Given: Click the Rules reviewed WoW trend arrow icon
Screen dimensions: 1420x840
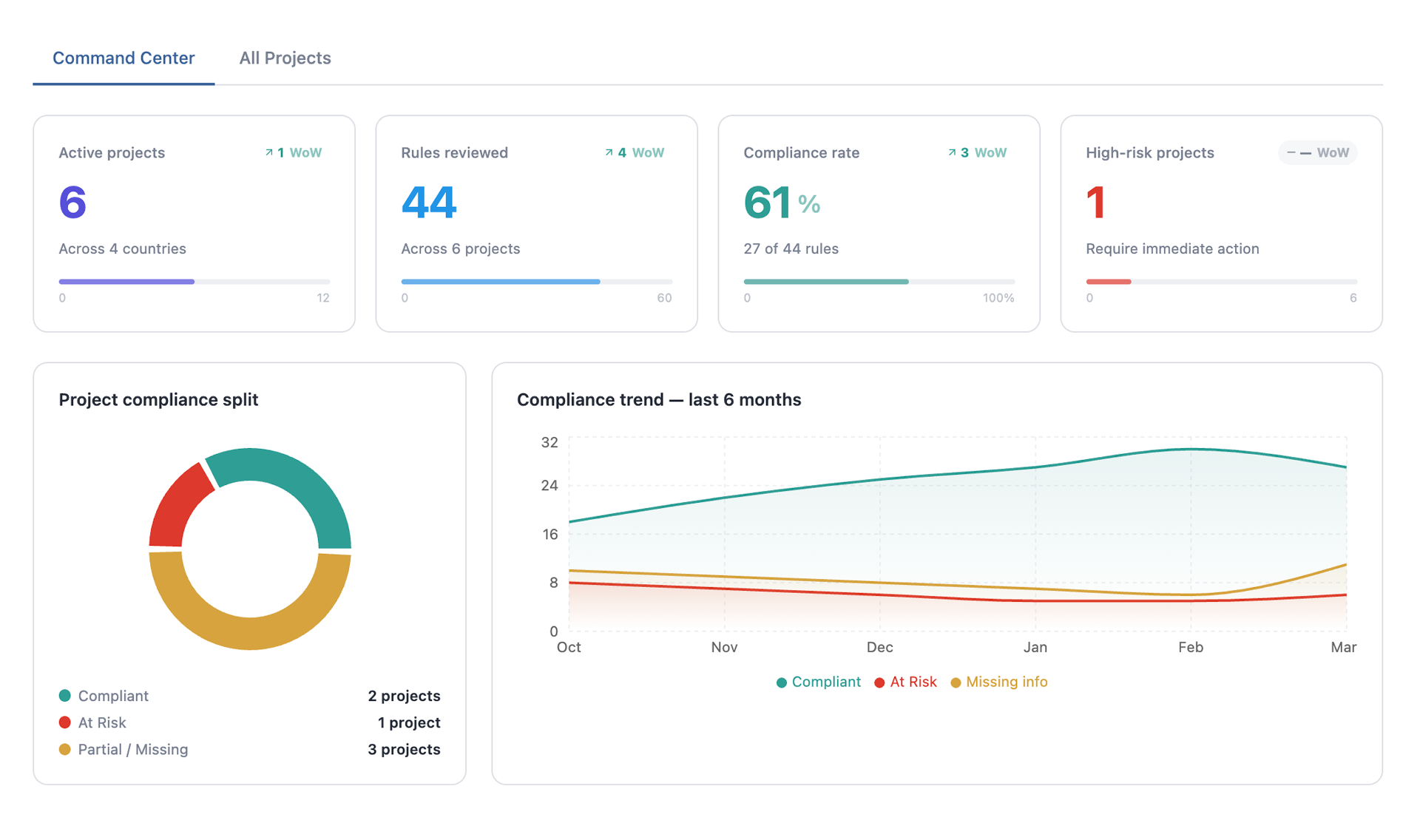Looking at the screenshot, I should pos(609,152).
